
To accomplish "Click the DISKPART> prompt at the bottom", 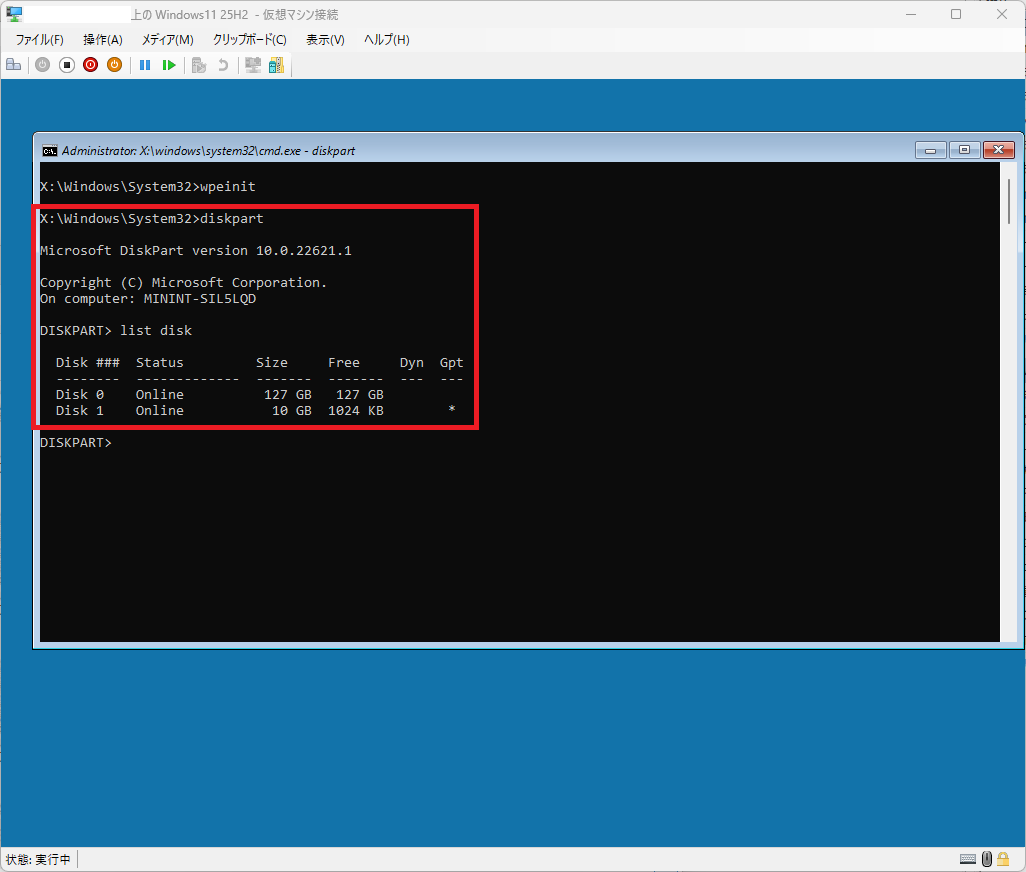I will [76, 443].
